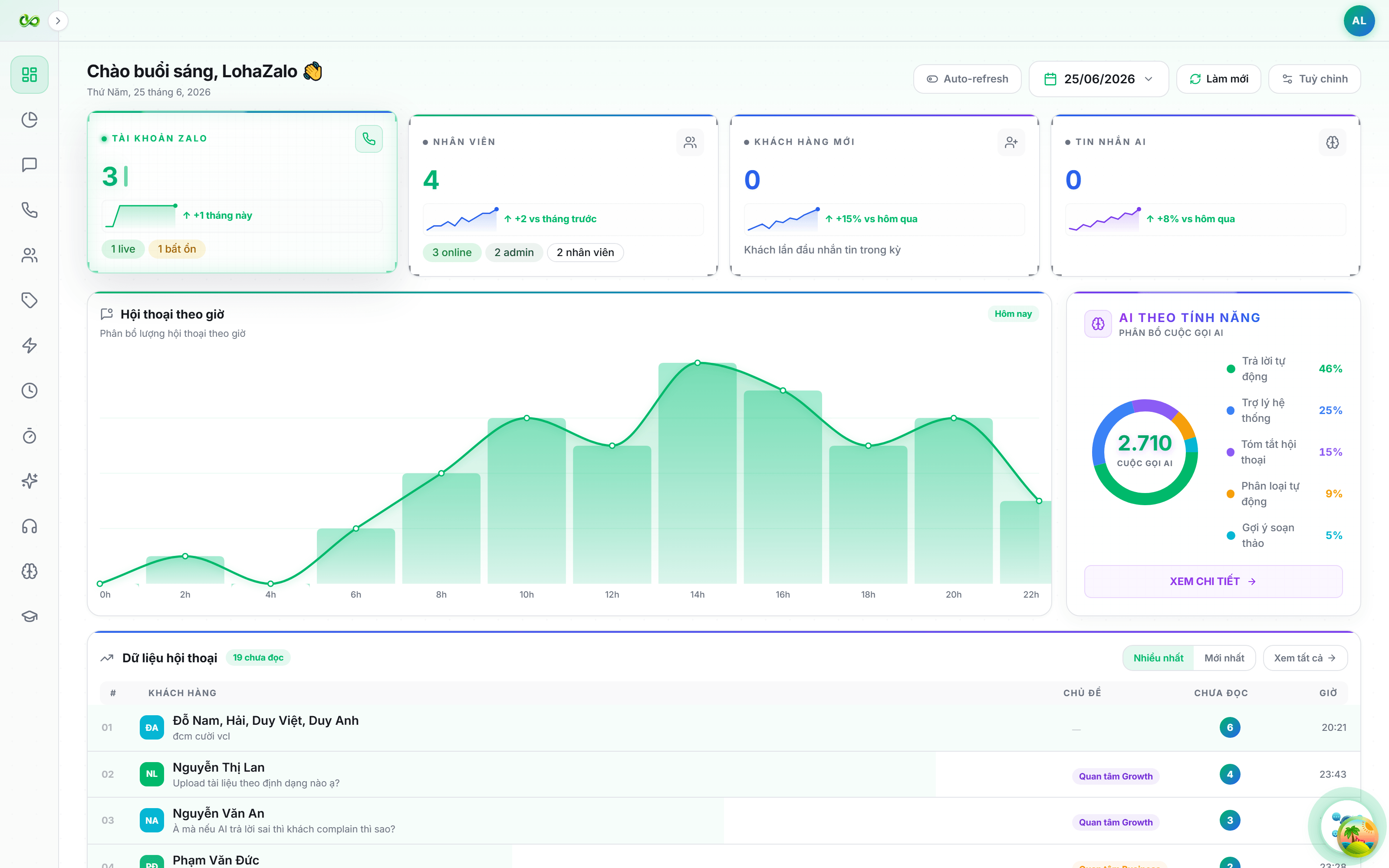Click the Hôm nay badge on the chart
This screenshot has width=1389, height=868.
click(x=1013, y=314)
